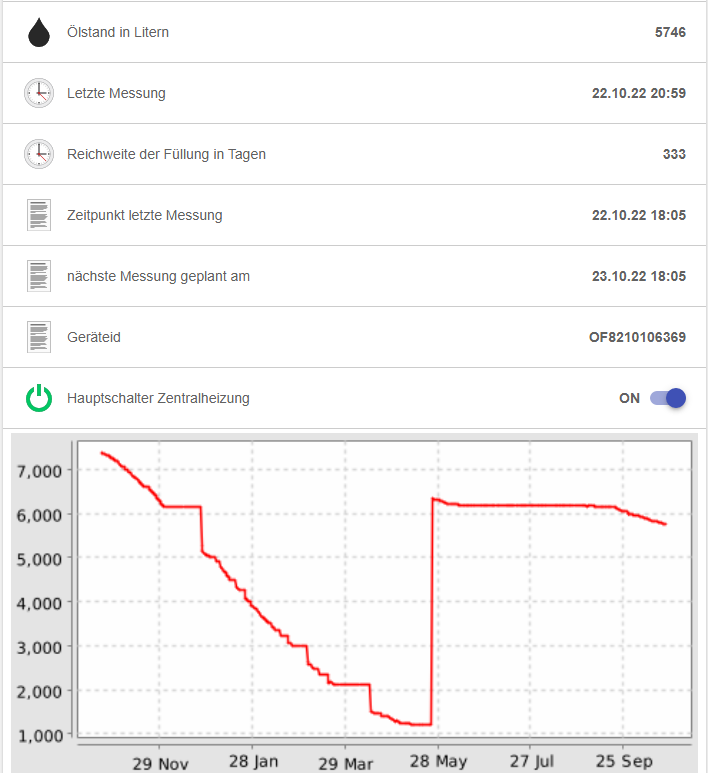Select the Hauptschalter Zentralheizung label
Viewport: 708px width, 773px height.
pyautogui.click(x=158, y=399)
